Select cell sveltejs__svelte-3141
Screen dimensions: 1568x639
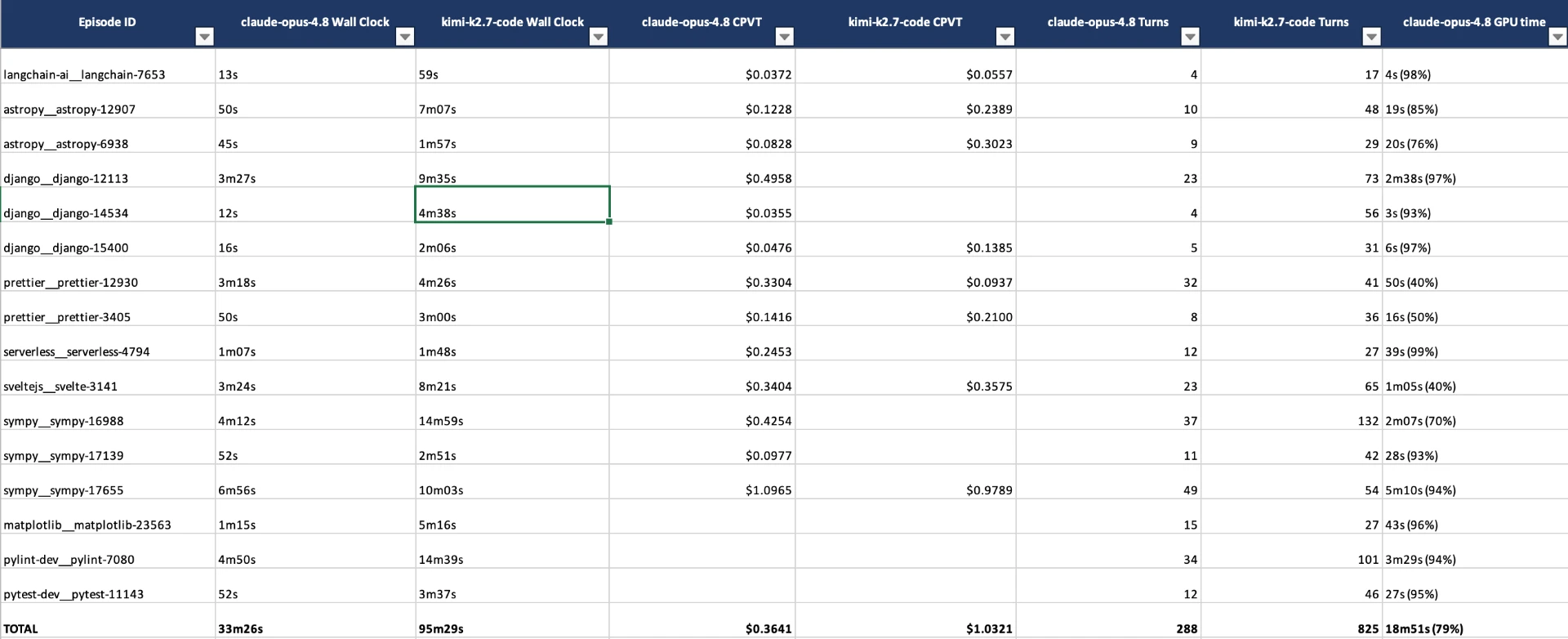point(108,378)
